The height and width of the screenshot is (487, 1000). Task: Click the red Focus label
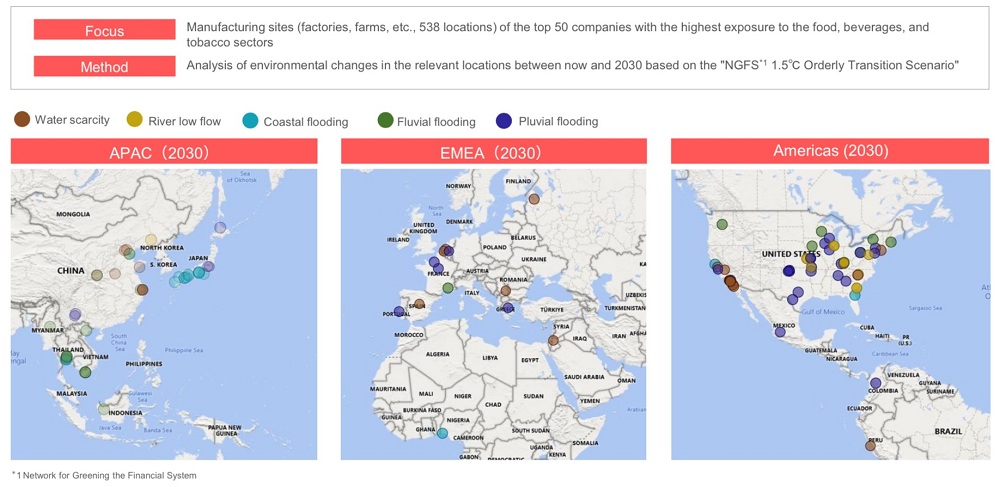(104, 31)
